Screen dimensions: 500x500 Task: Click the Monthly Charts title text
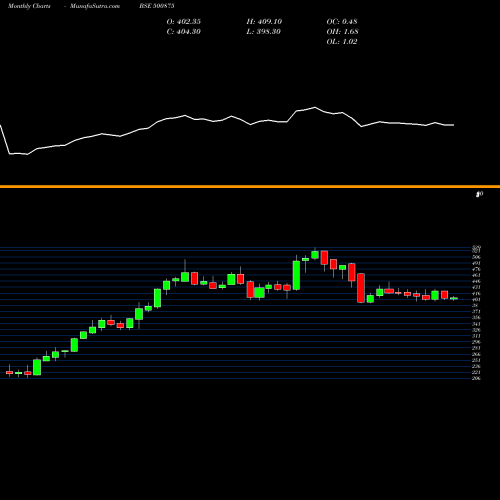(29, 6)
